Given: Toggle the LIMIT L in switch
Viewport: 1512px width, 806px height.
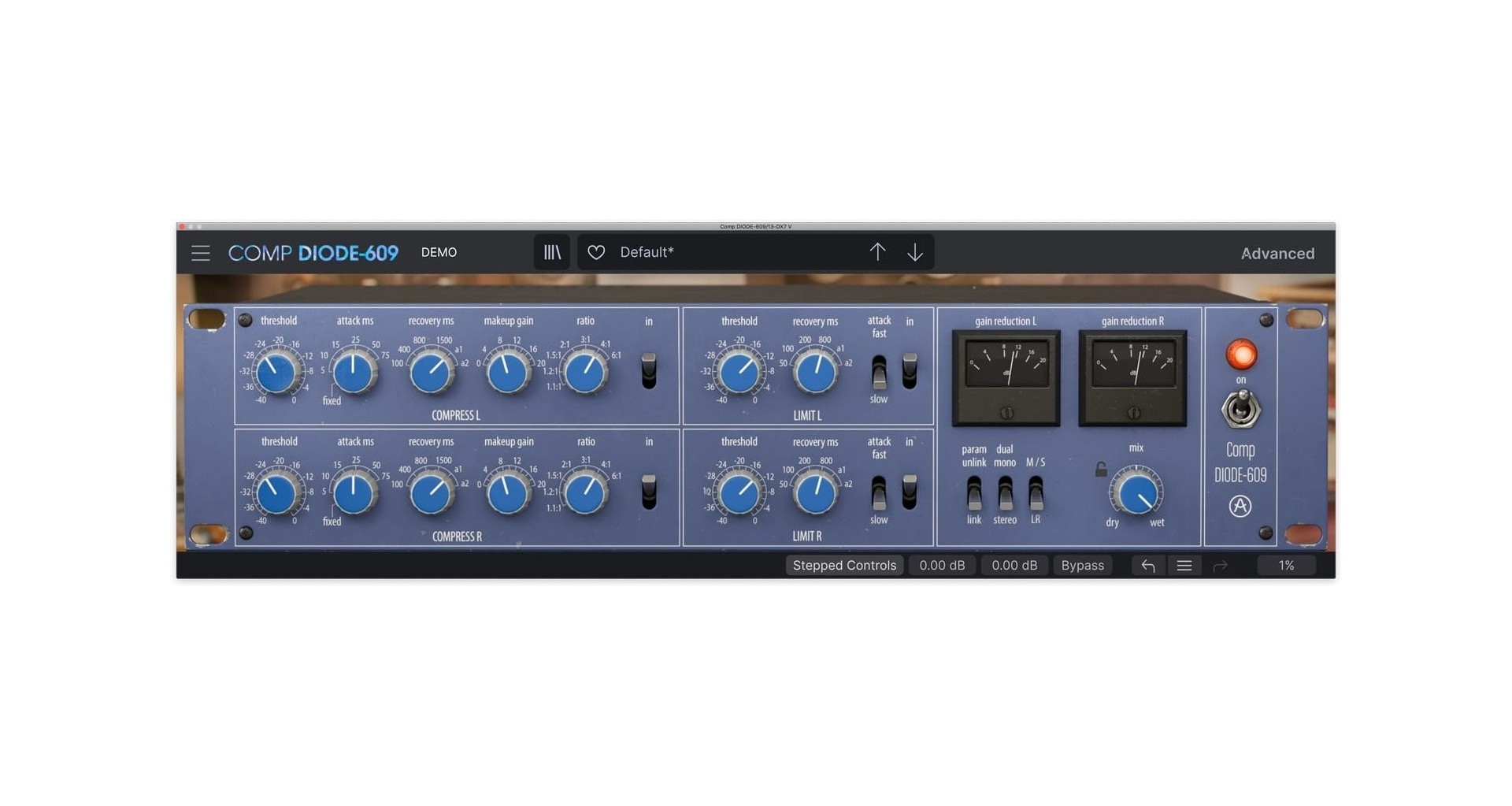Looking at the screenshot, I should pyautogui.click(x=910, y=371).
